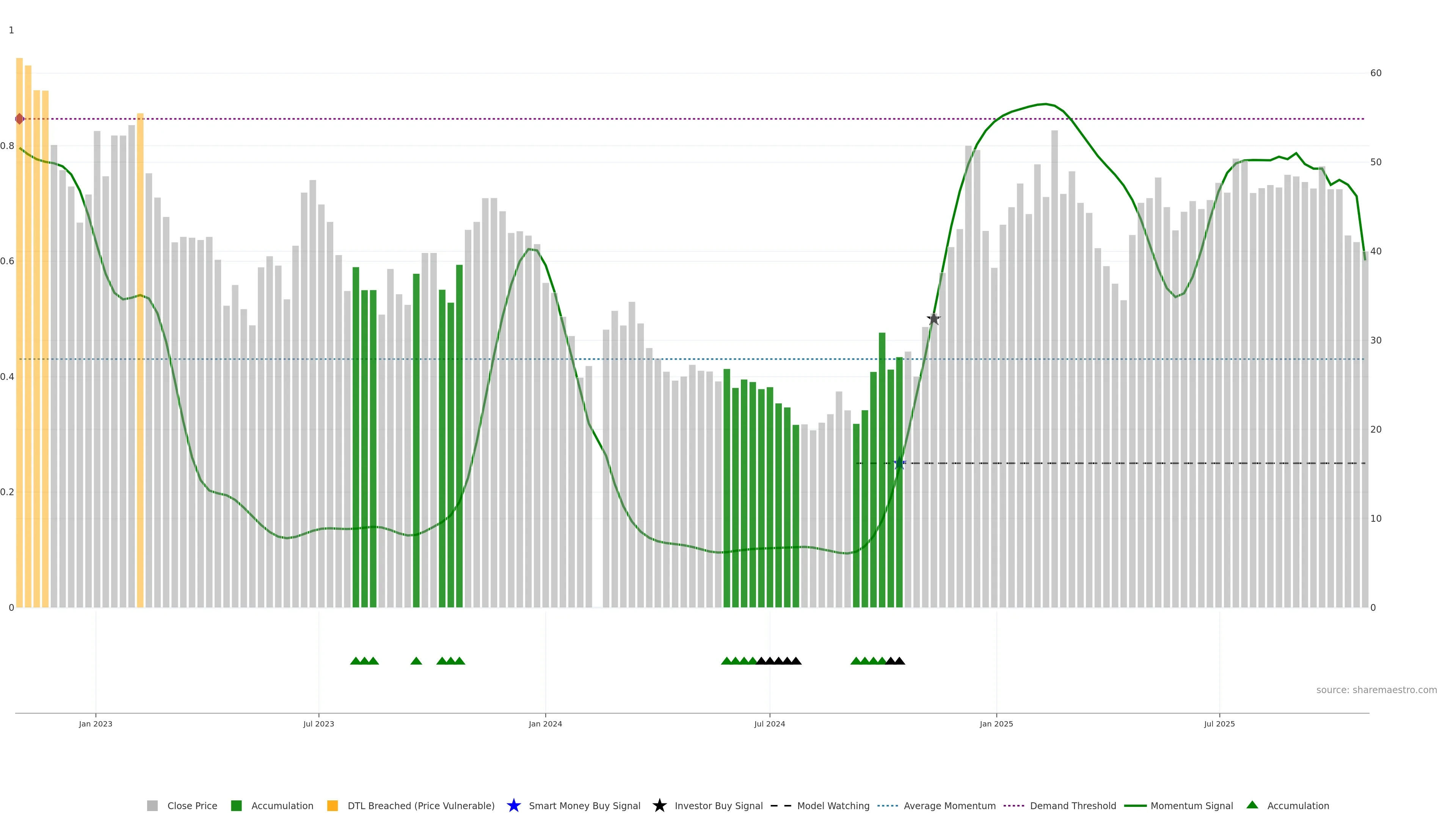Toggle the Momentum Signal legend entry
Screen dimensions: 1456x819
(1191, 806)
